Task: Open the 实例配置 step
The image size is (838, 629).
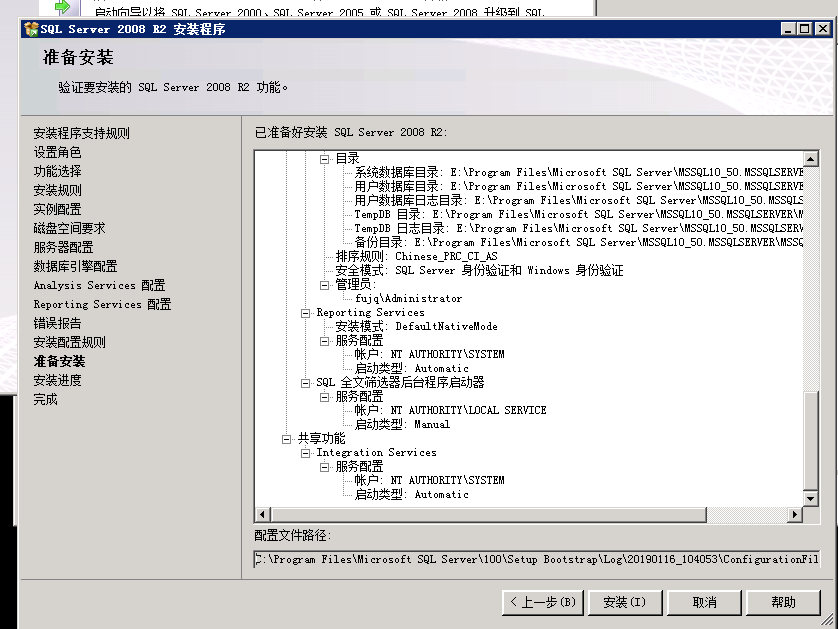Action: click(57, 209)
